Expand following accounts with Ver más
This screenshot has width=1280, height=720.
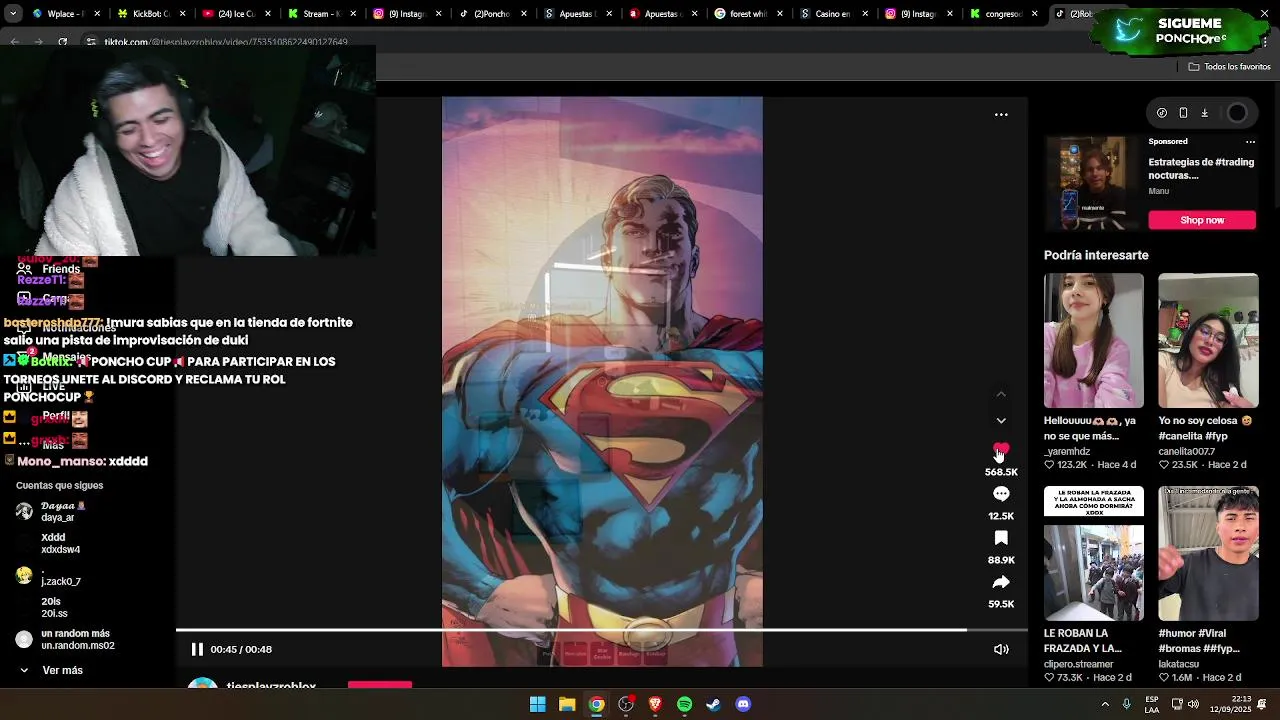pos(52,670)
